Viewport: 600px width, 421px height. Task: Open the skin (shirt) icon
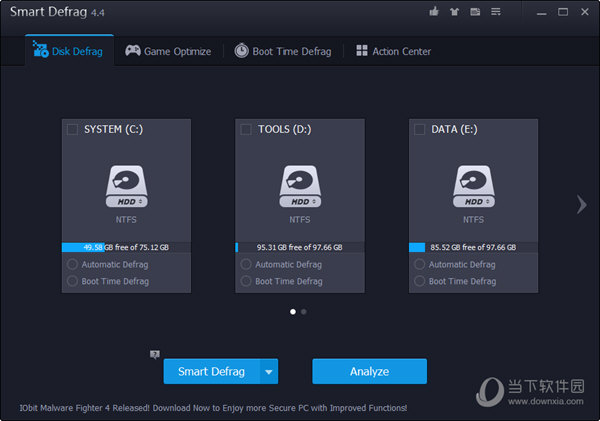(x=454, y=12)
